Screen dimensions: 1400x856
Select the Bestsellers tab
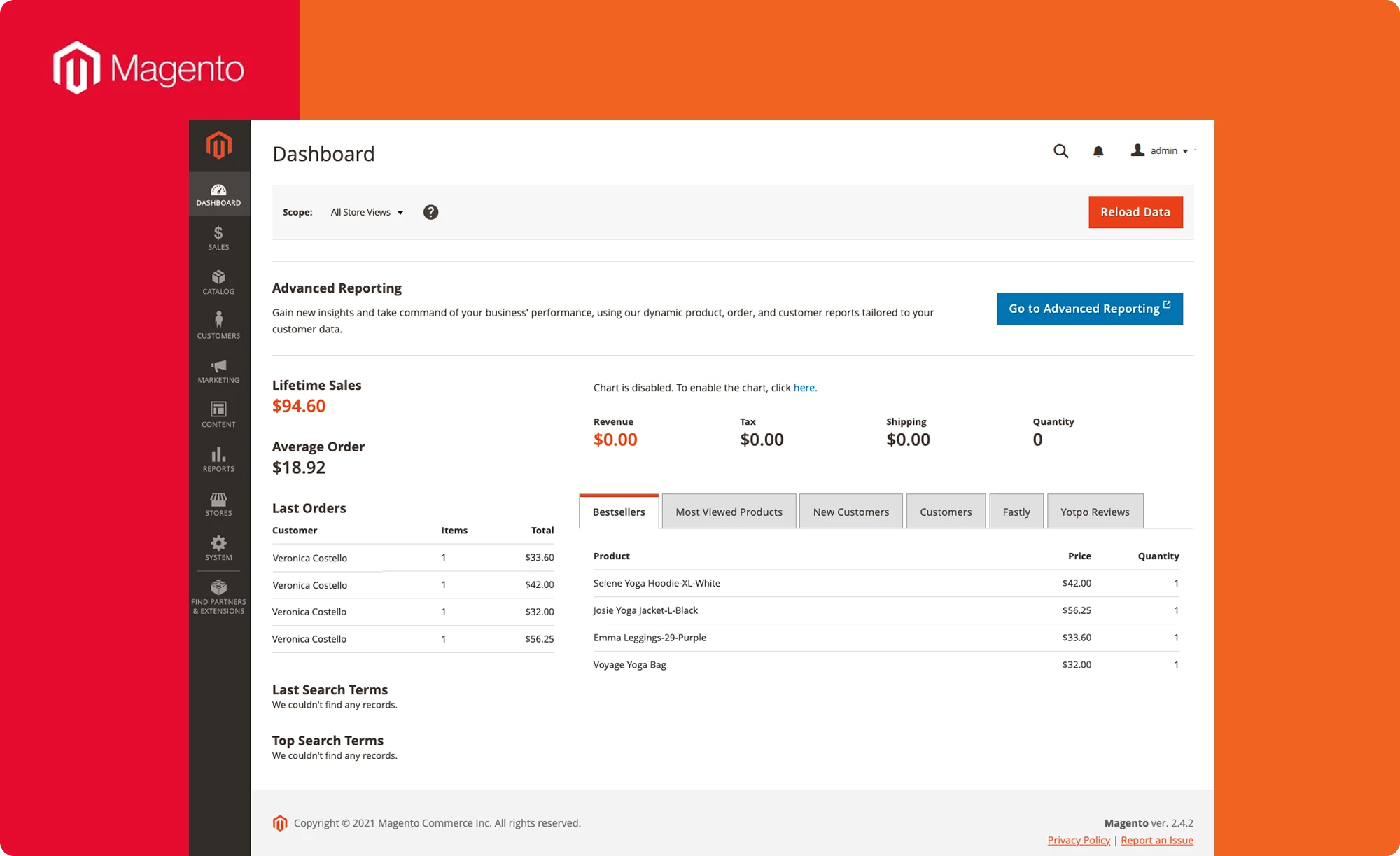click(619, 512)
